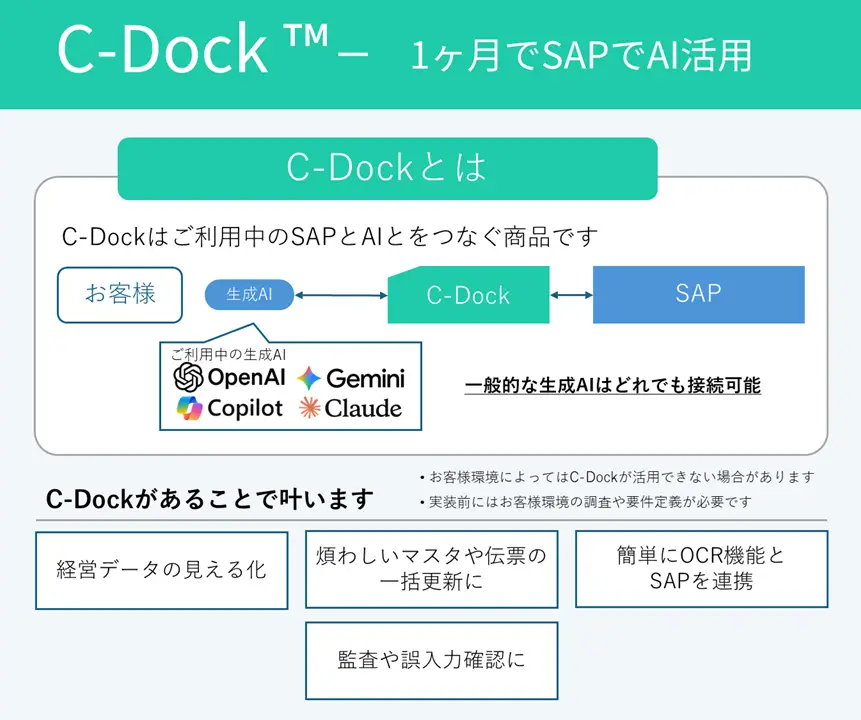Select the 簡単にOCR機能とSAPを連携 box
The image size is (861, 720).
coord(701,569)
